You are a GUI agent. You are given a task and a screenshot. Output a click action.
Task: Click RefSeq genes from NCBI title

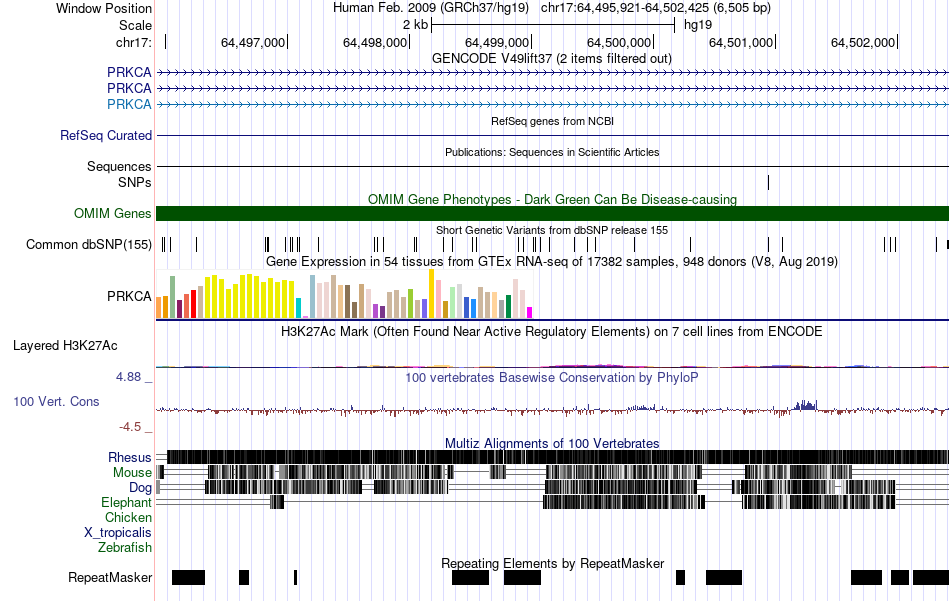(x=552, y=121)
